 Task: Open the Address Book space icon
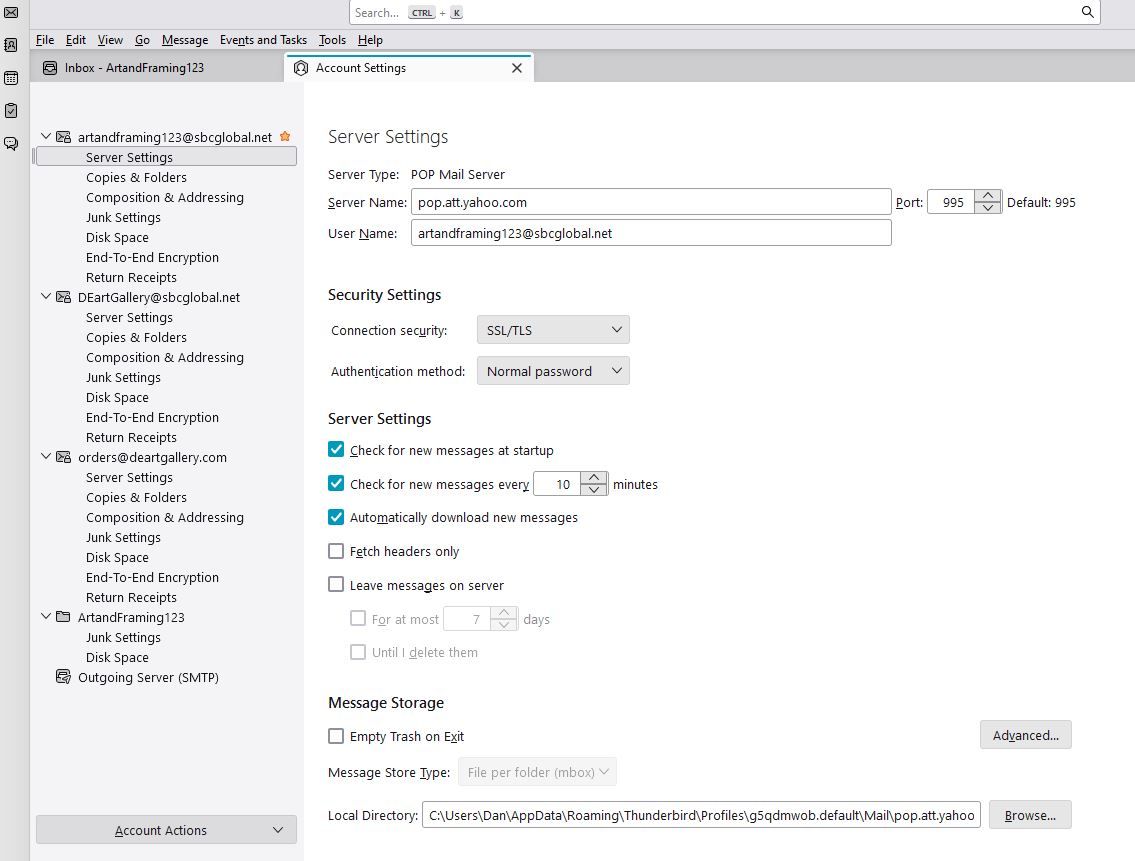11,45
